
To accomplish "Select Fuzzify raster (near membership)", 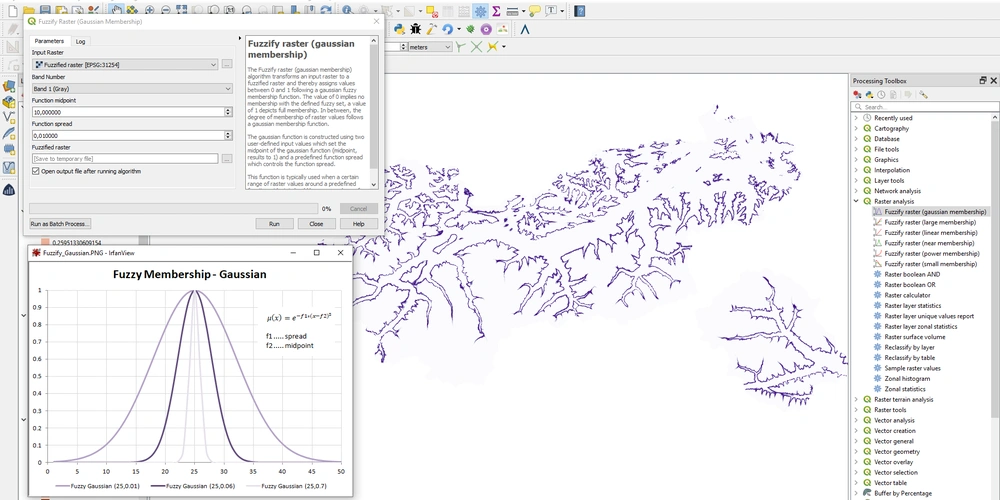I will (x=929, y=243).
